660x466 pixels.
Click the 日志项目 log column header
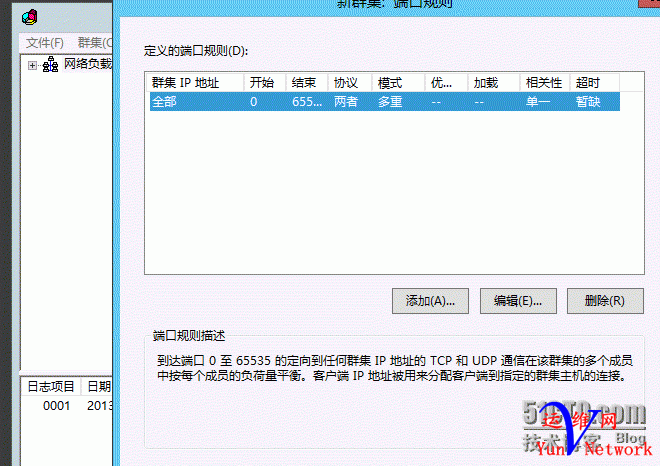pos(51,386)
